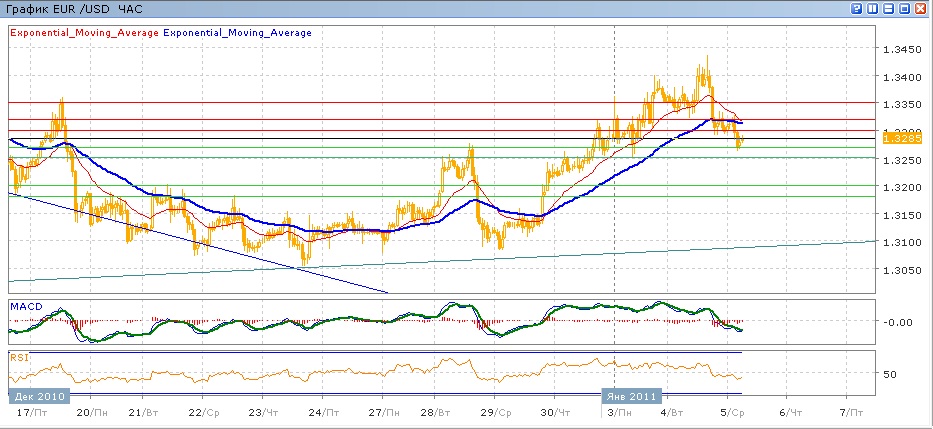Select the Дек 2010 month marker
The image size is (933, 429).
(36, 395)
